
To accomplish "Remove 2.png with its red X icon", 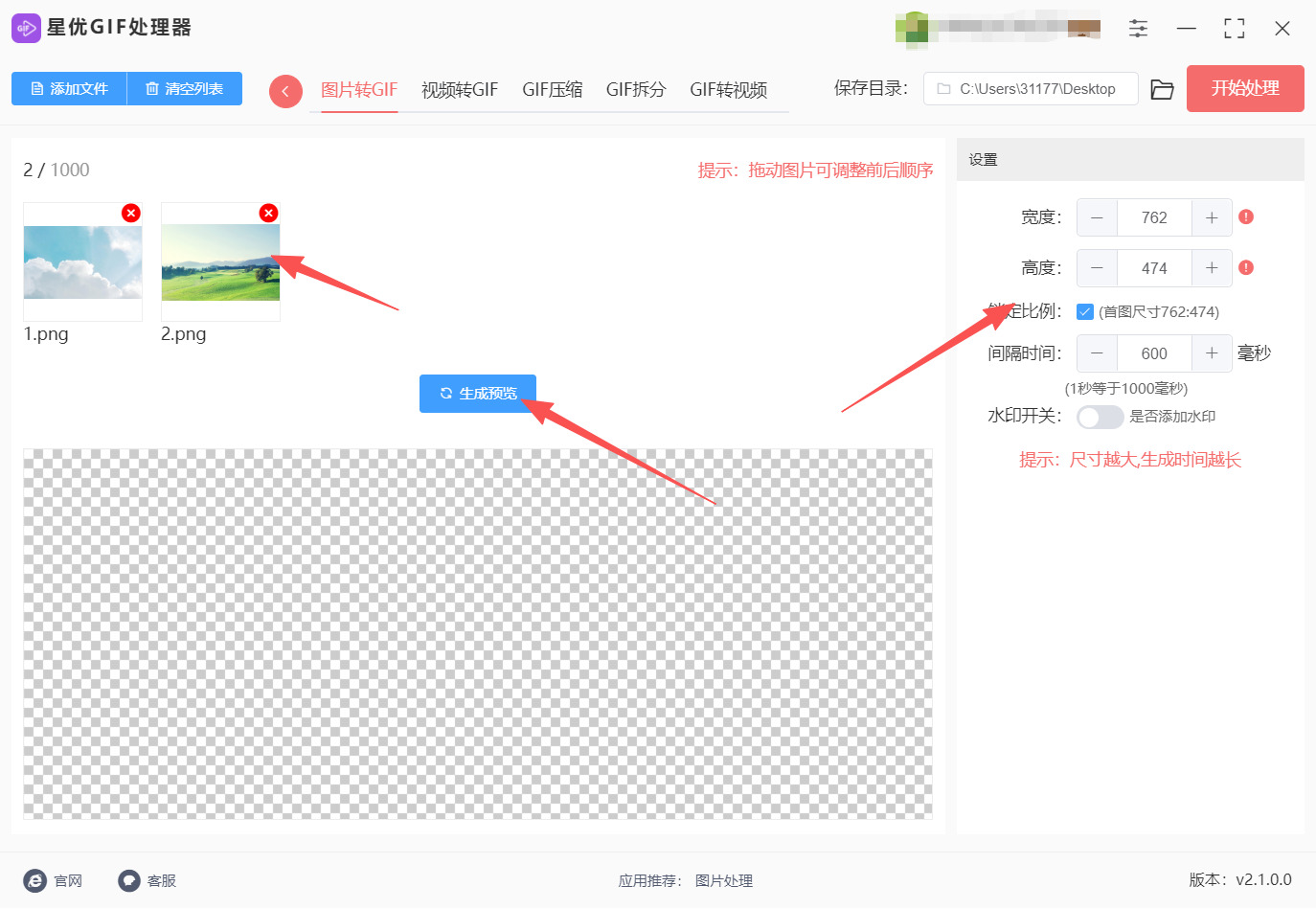I will 268,213.
